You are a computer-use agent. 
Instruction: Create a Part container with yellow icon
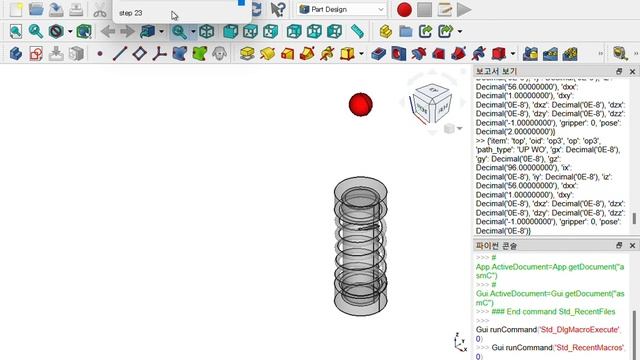[386, 31]
